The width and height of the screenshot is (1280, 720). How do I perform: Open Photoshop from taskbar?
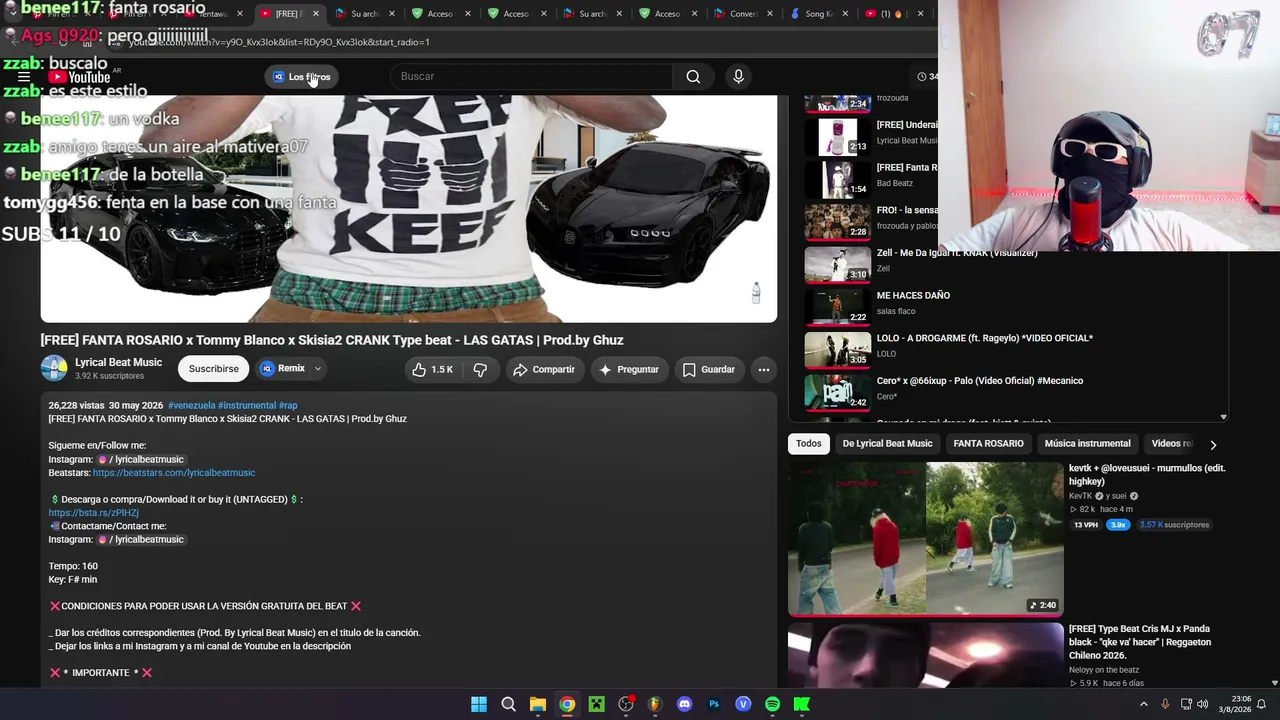[x=714, y=704]
